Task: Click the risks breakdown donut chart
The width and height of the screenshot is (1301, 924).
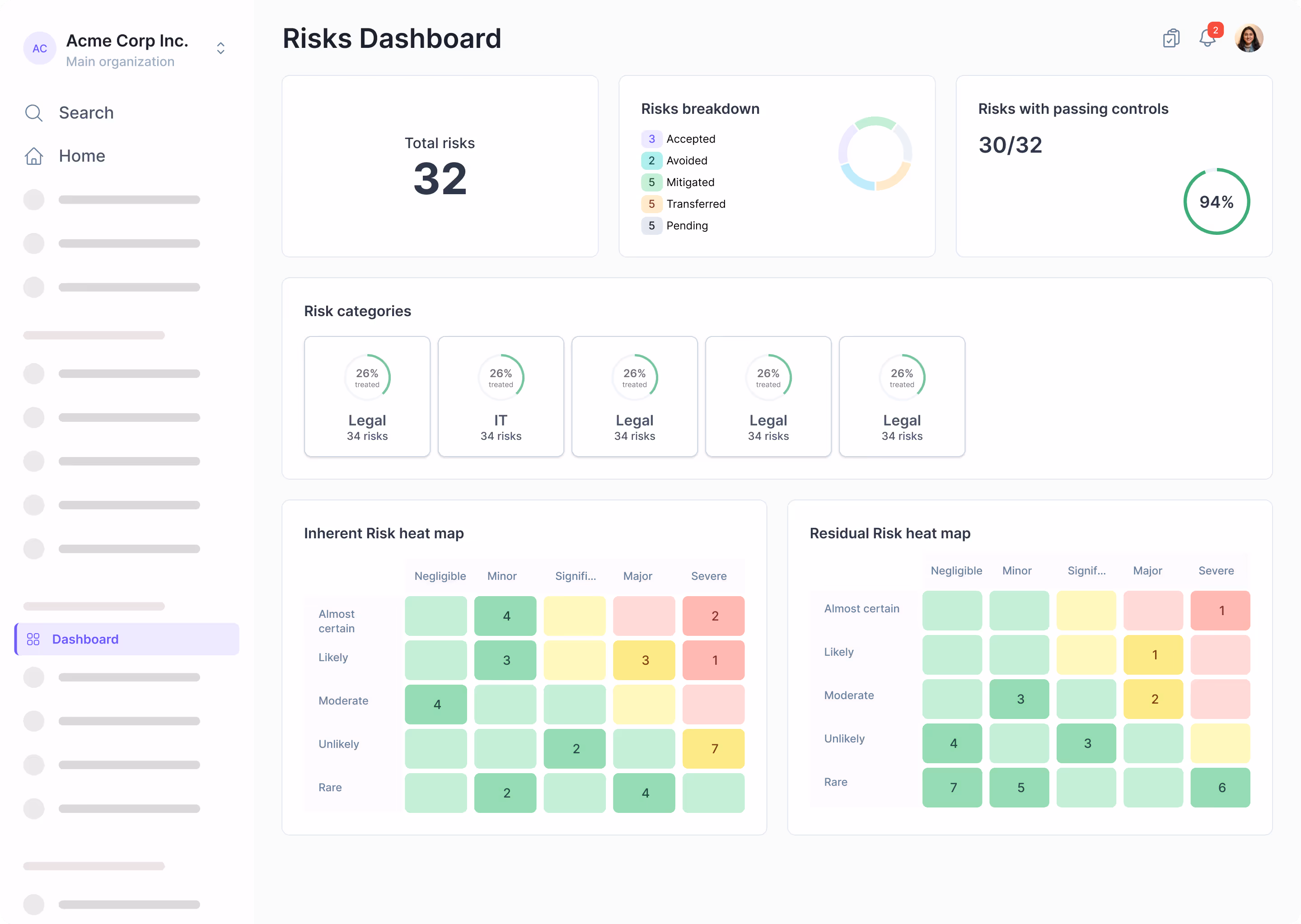Action: (875, 154)
